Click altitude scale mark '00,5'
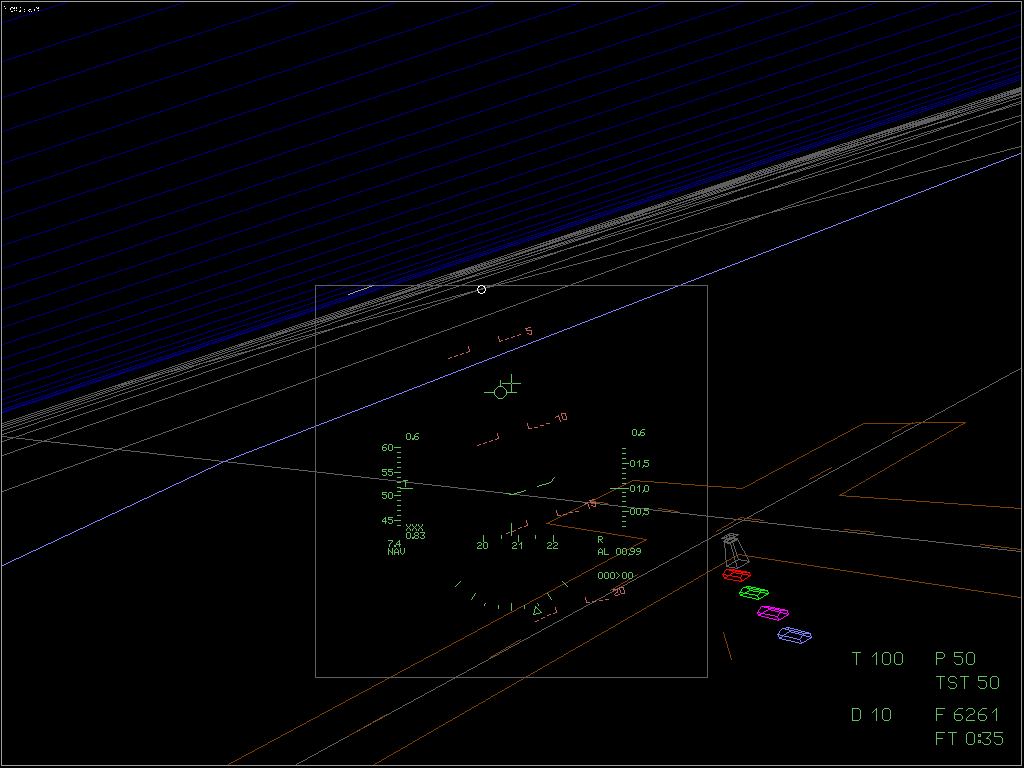 click(x=639, y=511)
